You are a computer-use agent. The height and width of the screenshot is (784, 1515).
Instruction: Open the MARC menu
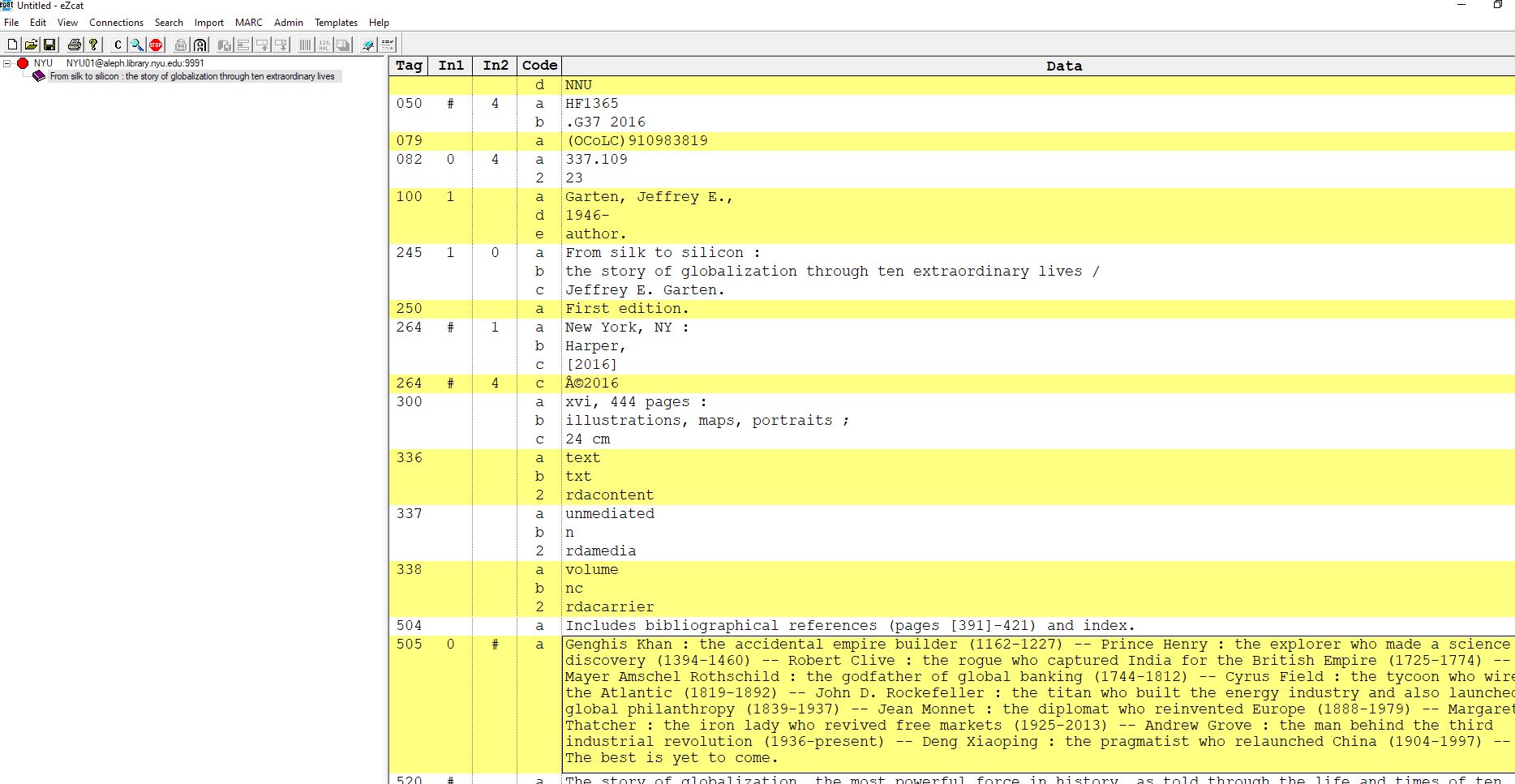click(x=248, y=23)
